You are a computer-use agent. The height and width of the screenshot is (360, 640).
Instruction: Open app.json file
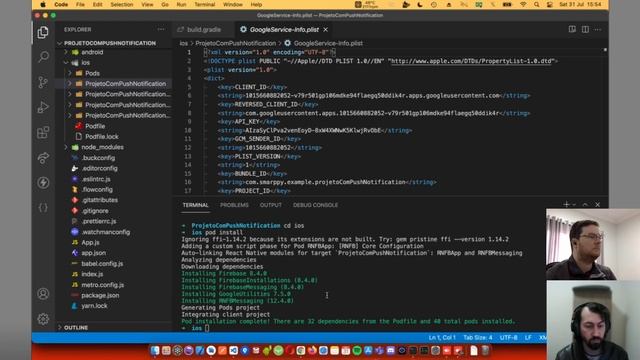pos(93,253)
